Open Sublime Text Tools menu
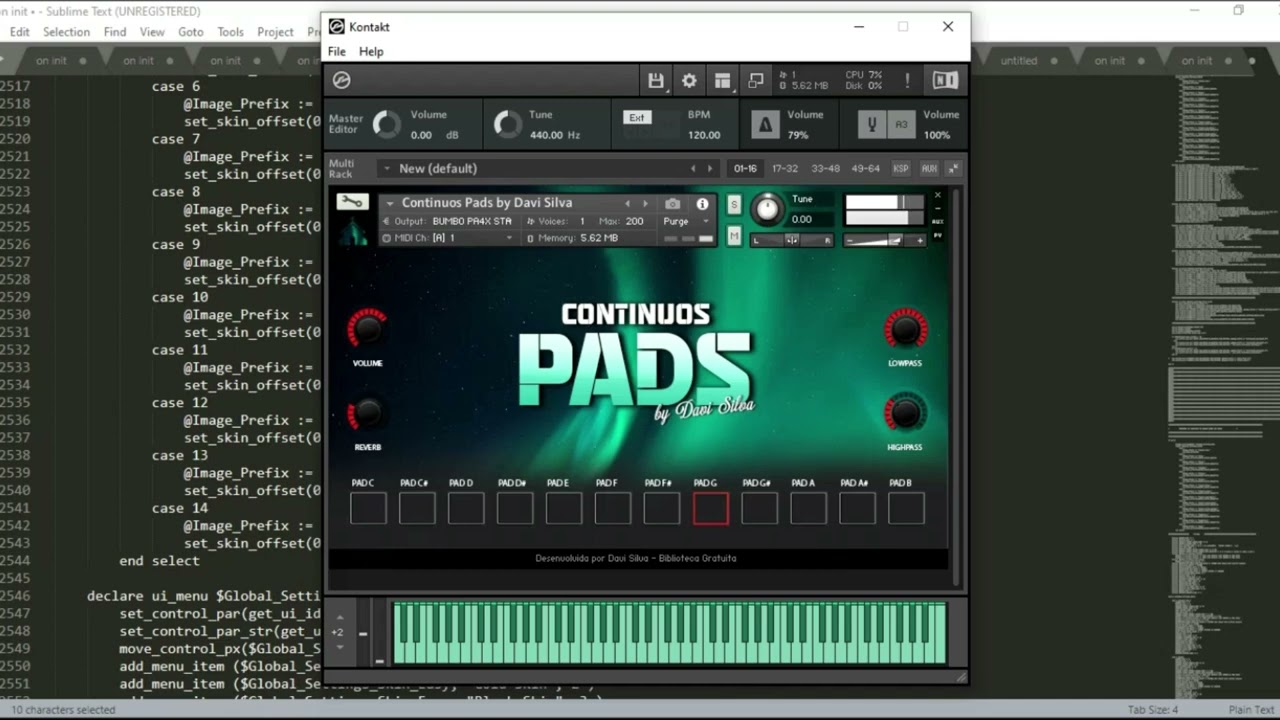 231,32
